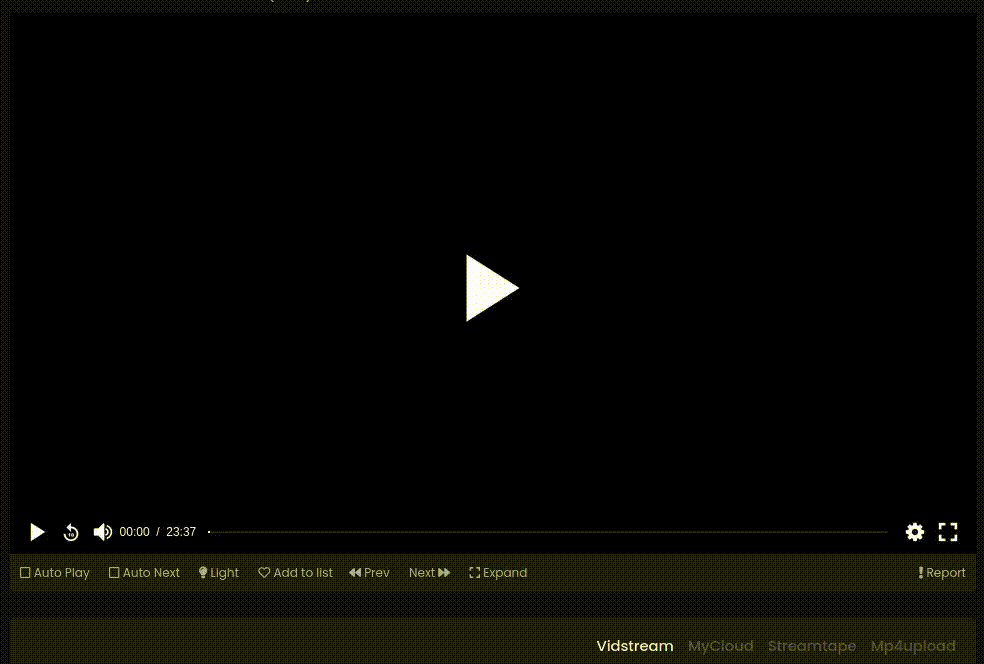Switch to the MyCloud server

pos(720,646)
